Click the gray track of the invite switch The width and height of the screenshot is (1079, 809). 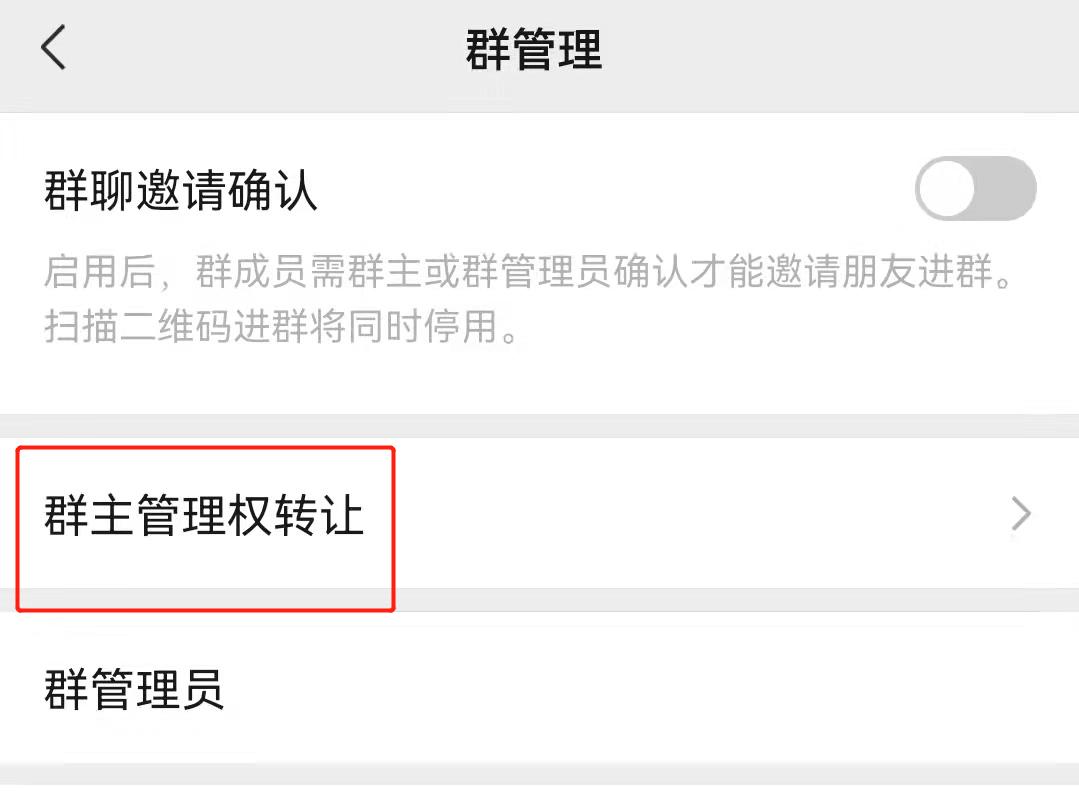coord(1007,188)
